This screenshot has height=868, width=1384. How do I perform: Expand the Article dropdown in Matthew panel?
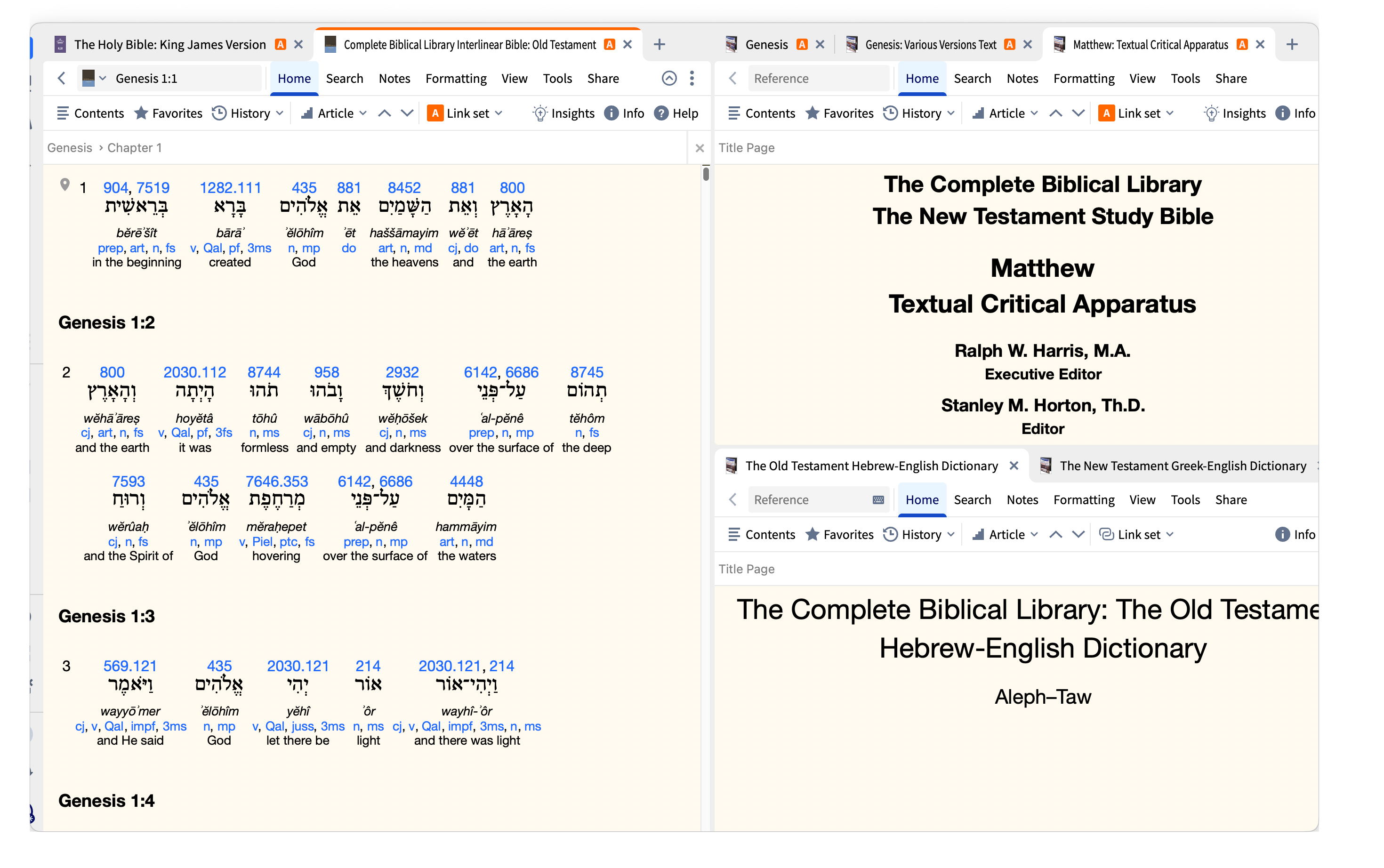tap(1033, 113)
